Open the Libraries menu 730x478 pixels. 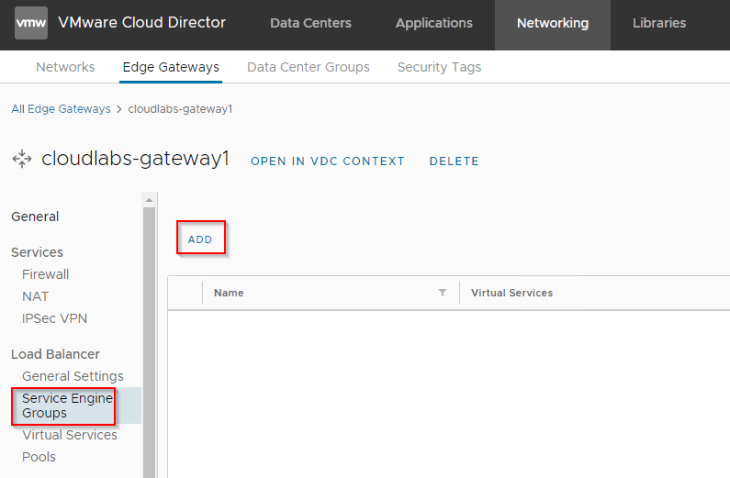(x=659, y=23)
